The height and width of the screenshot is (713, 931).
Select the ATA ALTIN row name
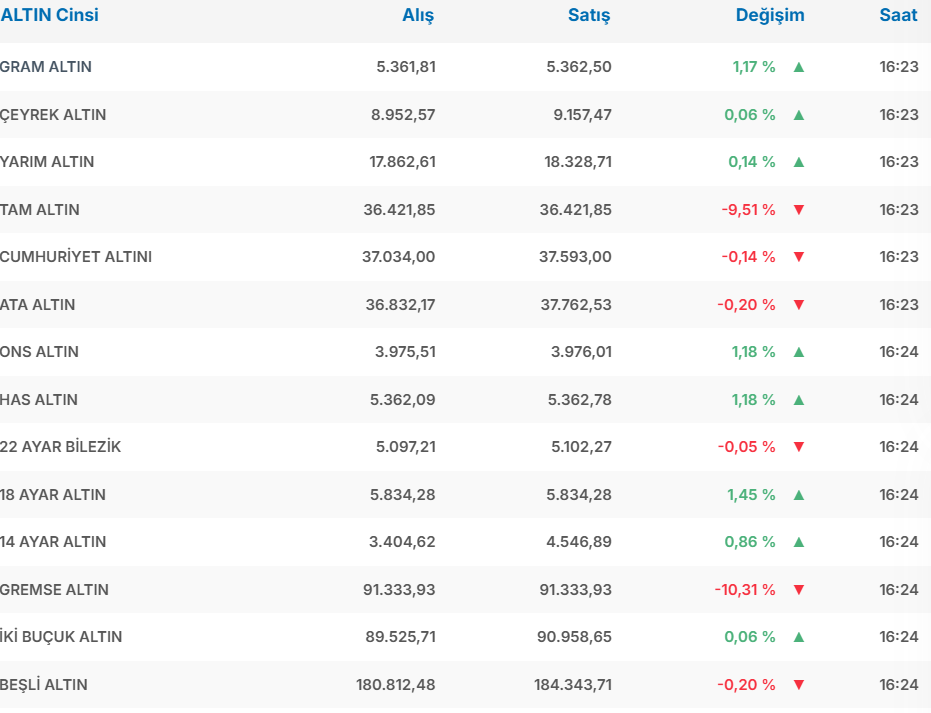coord(38,305)
